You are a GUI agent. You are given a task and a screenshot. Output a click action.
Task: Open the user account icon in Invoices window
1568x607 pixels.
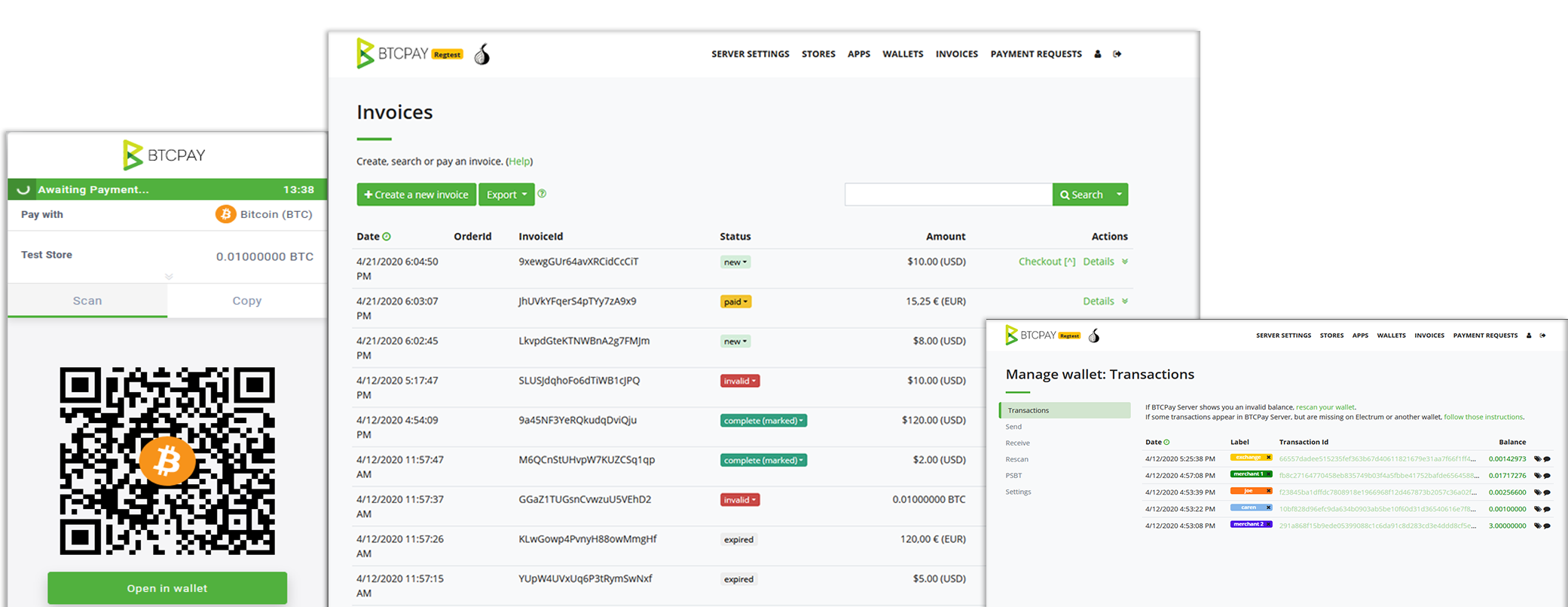pos(1097,54)
